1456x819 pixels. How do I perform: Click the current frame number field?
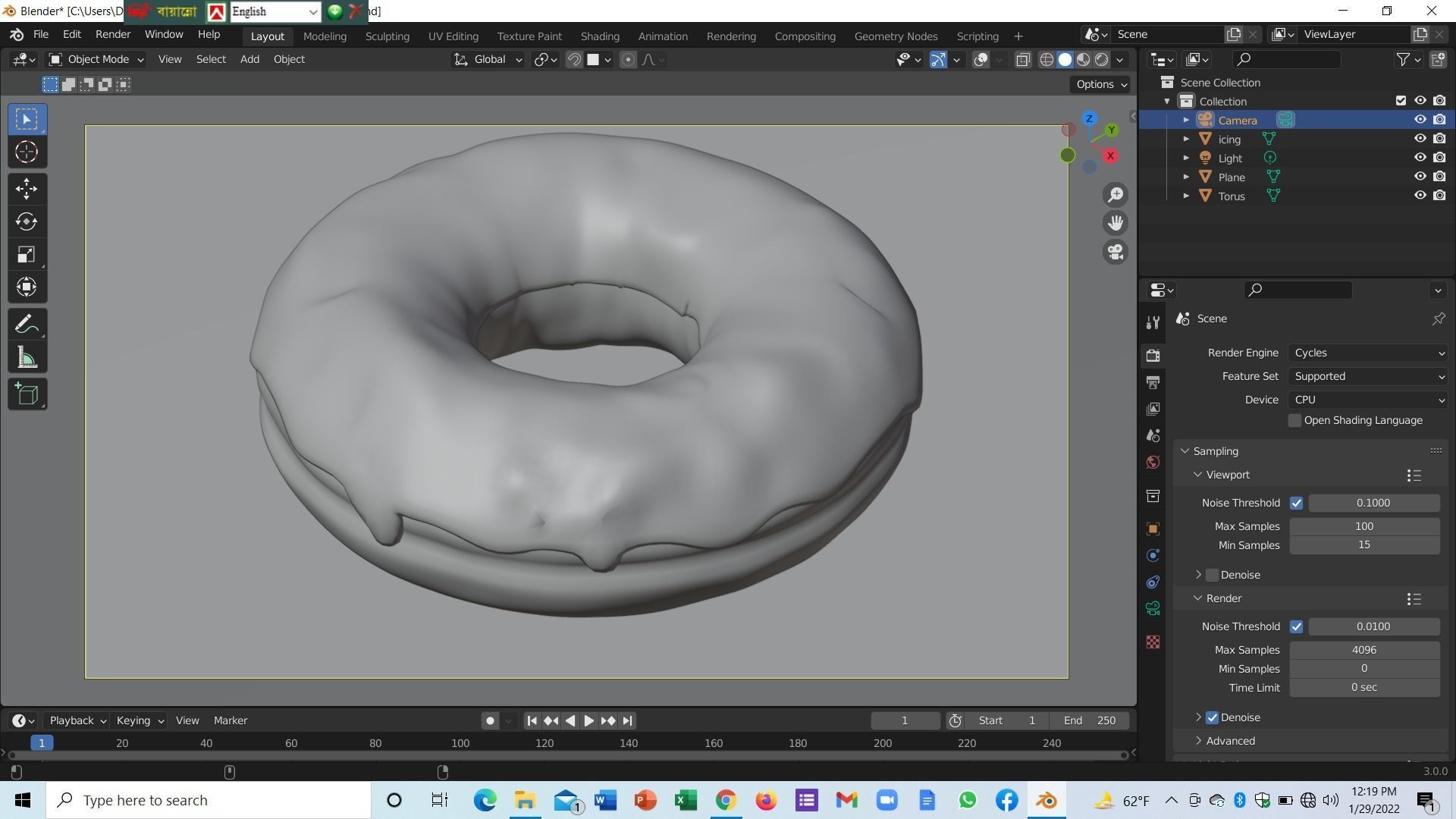tap(905, 720)
